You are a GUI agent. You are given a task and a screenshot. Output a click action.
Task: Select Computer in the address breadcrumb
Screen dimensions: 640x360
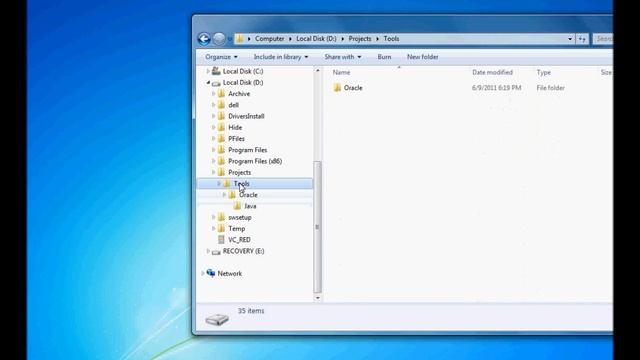coord(269,39)
